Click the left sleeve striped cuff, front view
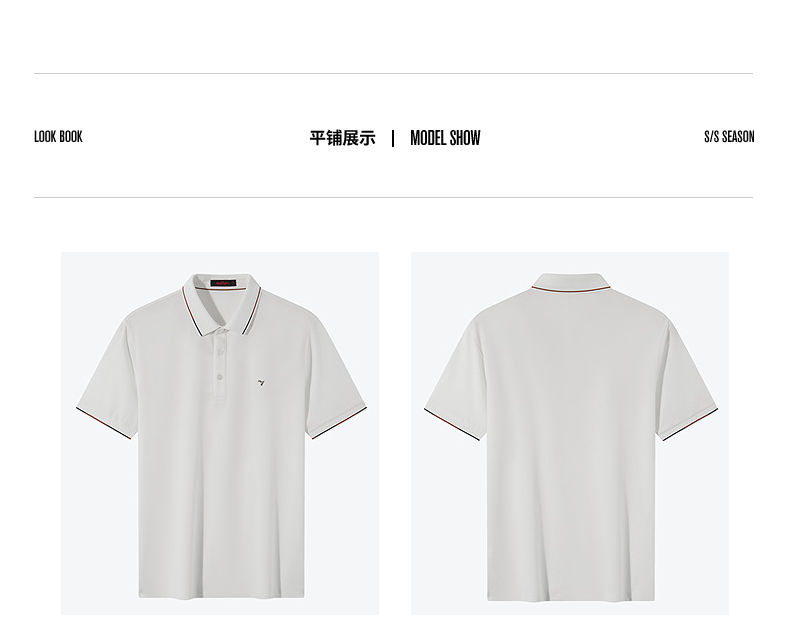The width and height of the screenshot is (790, 624). click(x=104, y=424)
